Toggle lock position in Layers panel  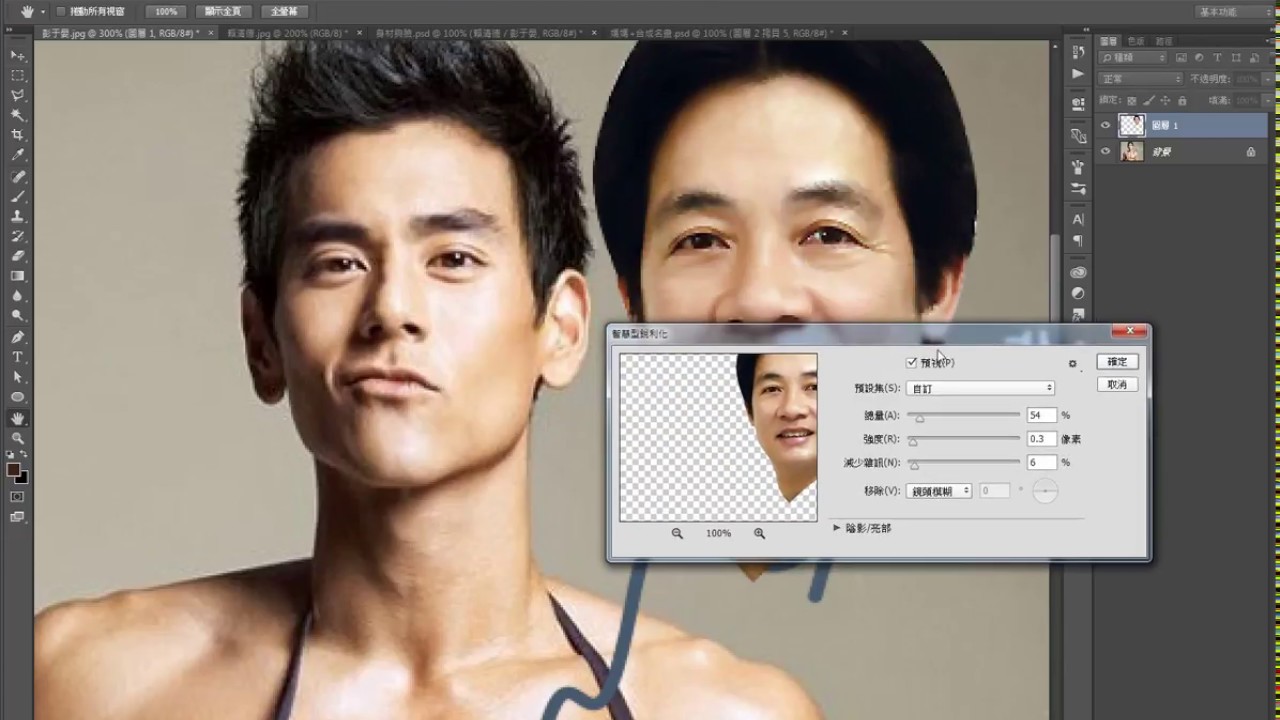pyautogui.click(x=1165, y=101)
